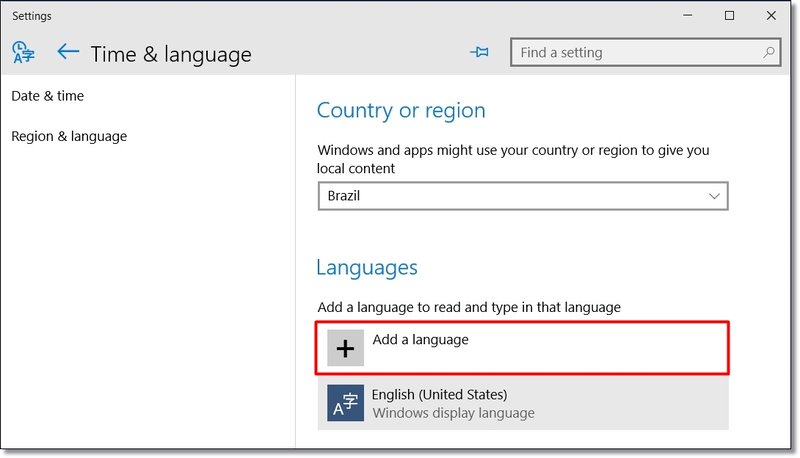Minimize the Settings window
The height and width of the screenshot is (458, 800).
[x=688, y=16]
